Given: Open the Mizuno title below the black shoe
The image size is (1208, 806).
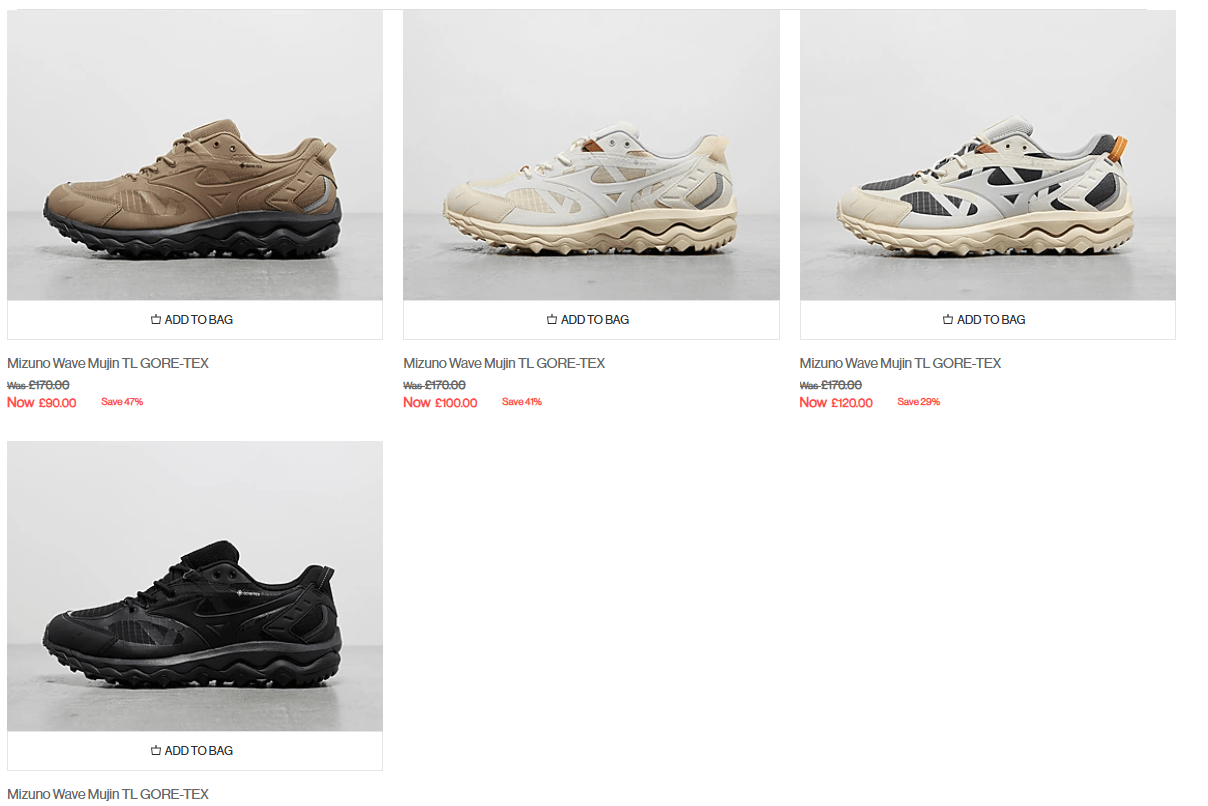Looking at the screenshot, I should point(108,794).
